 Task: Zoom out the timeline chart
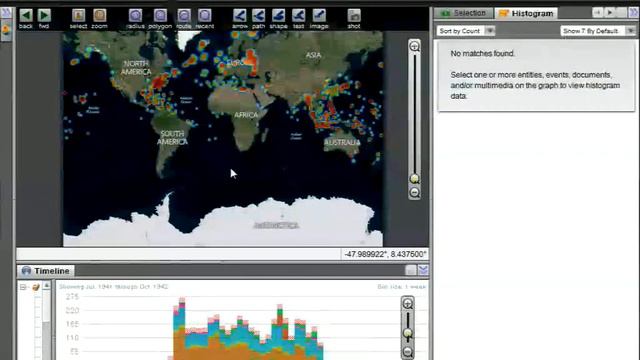tap(408, 352)
